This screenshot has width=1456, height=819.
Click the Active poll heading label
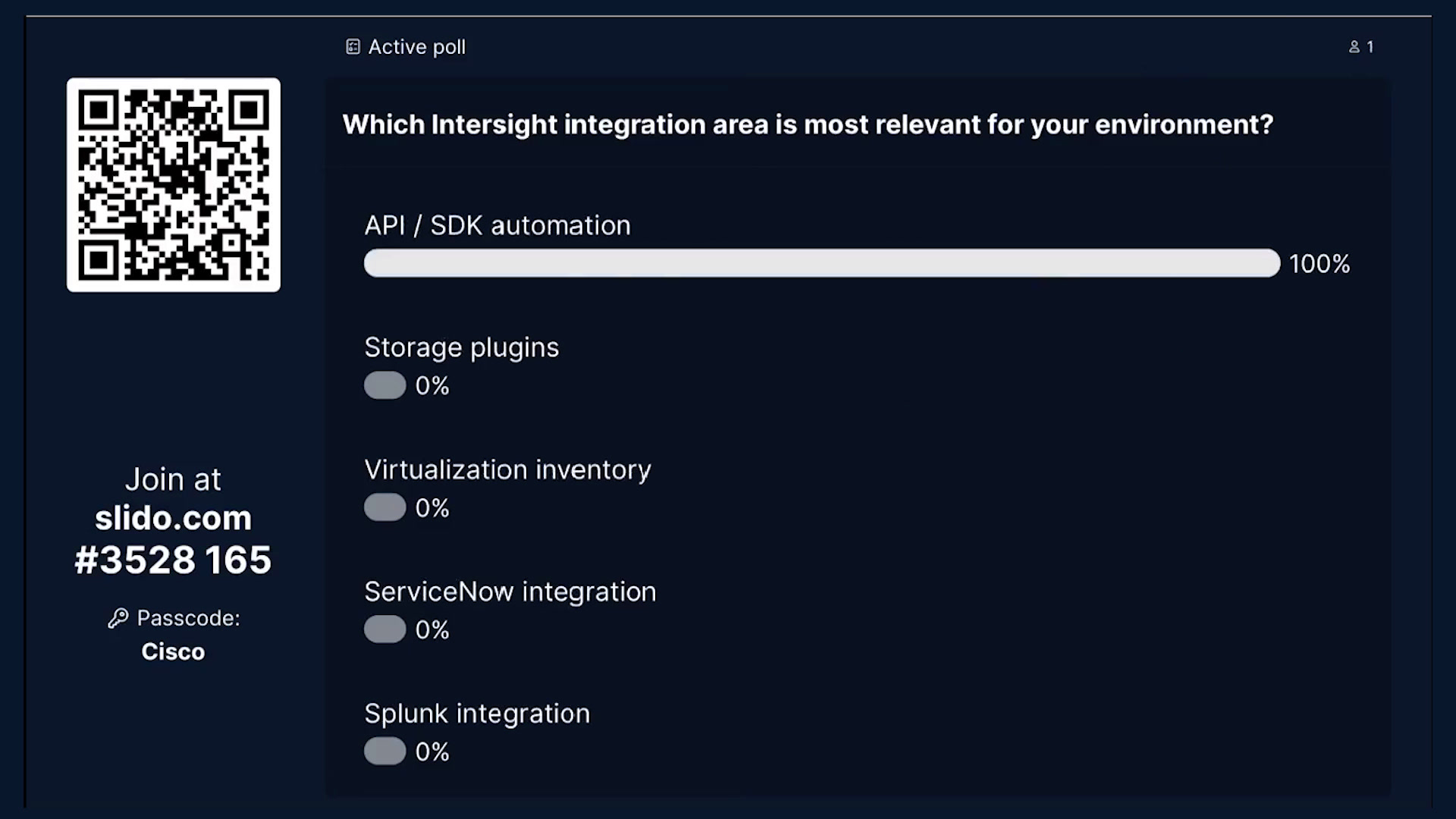point(417,47)
